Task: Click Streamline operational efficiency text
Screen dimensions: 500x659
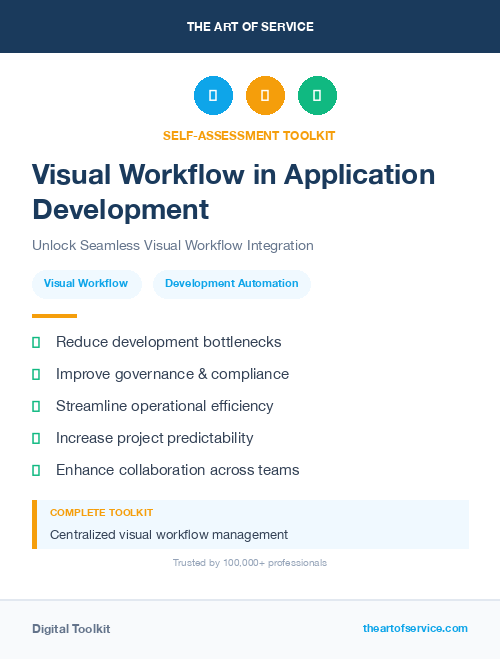Action: [164, 406]
